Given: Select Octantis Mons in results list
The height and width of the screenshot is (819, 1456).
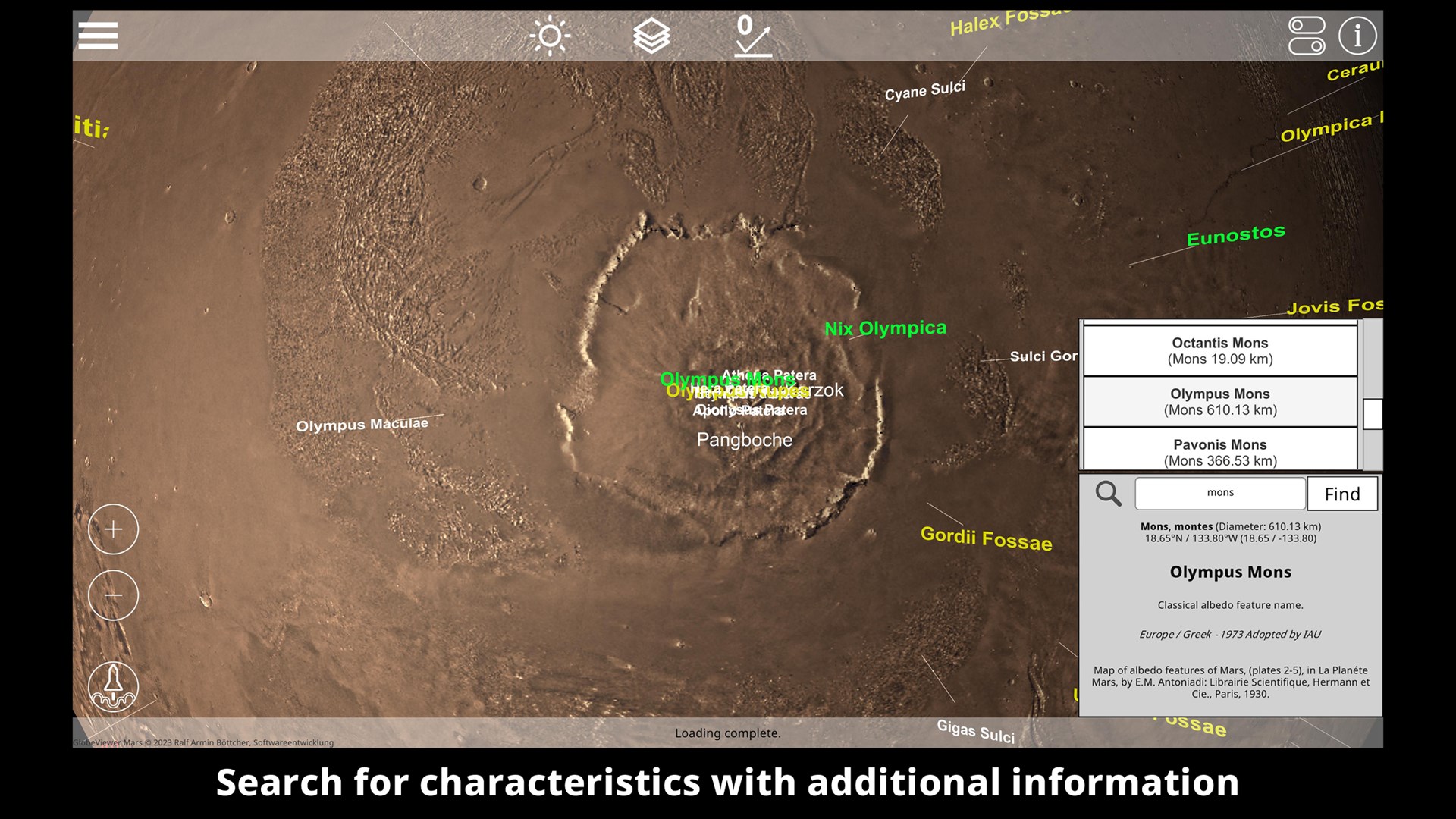Looking at the screenshot, I should point(1219,351).
